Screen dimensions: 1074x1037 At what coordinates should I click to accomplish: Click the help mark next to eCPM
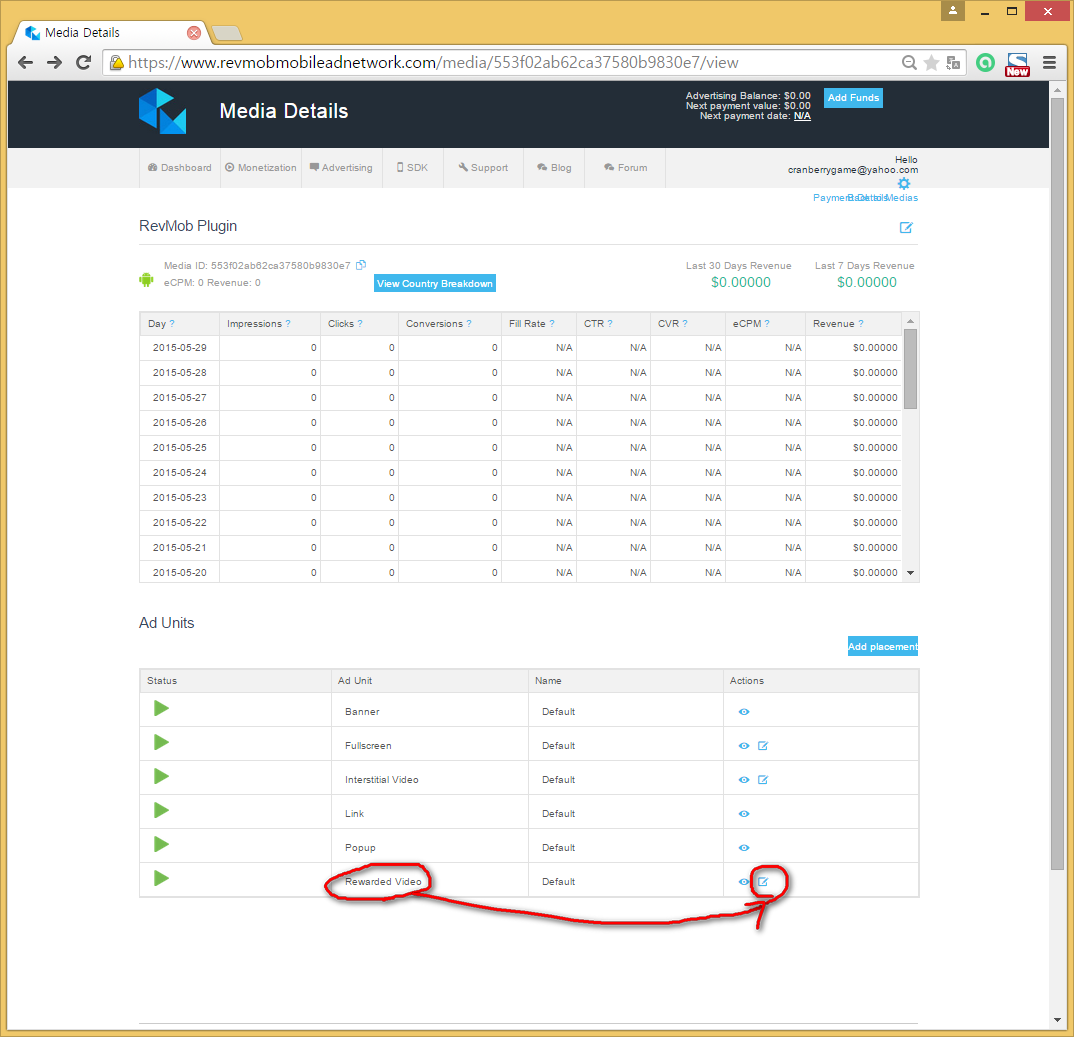coord(767,324)
